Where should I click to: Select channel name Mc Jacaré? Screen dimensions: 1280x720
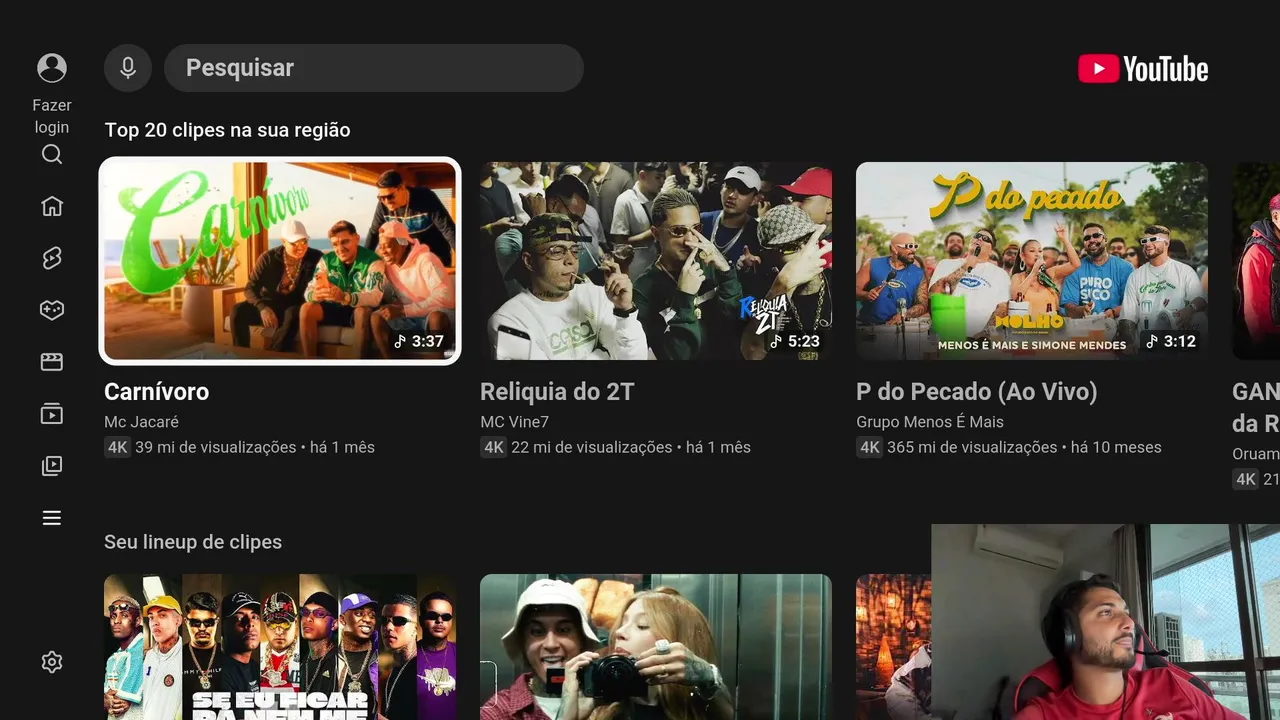point(141,422)
